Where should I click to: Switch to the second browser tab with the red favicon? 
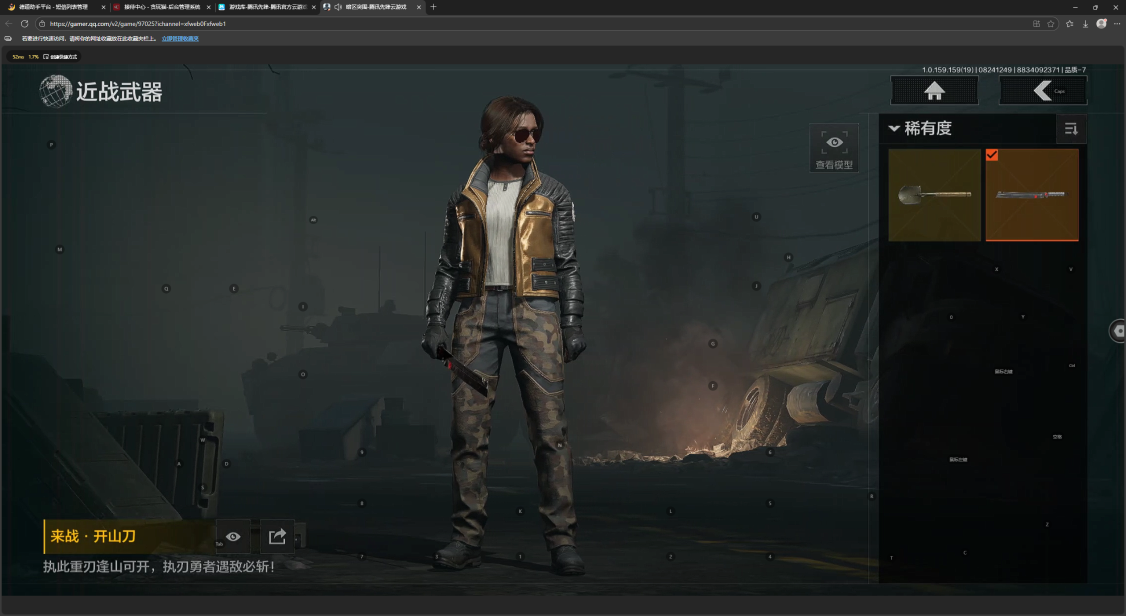[x=161, y=6]
